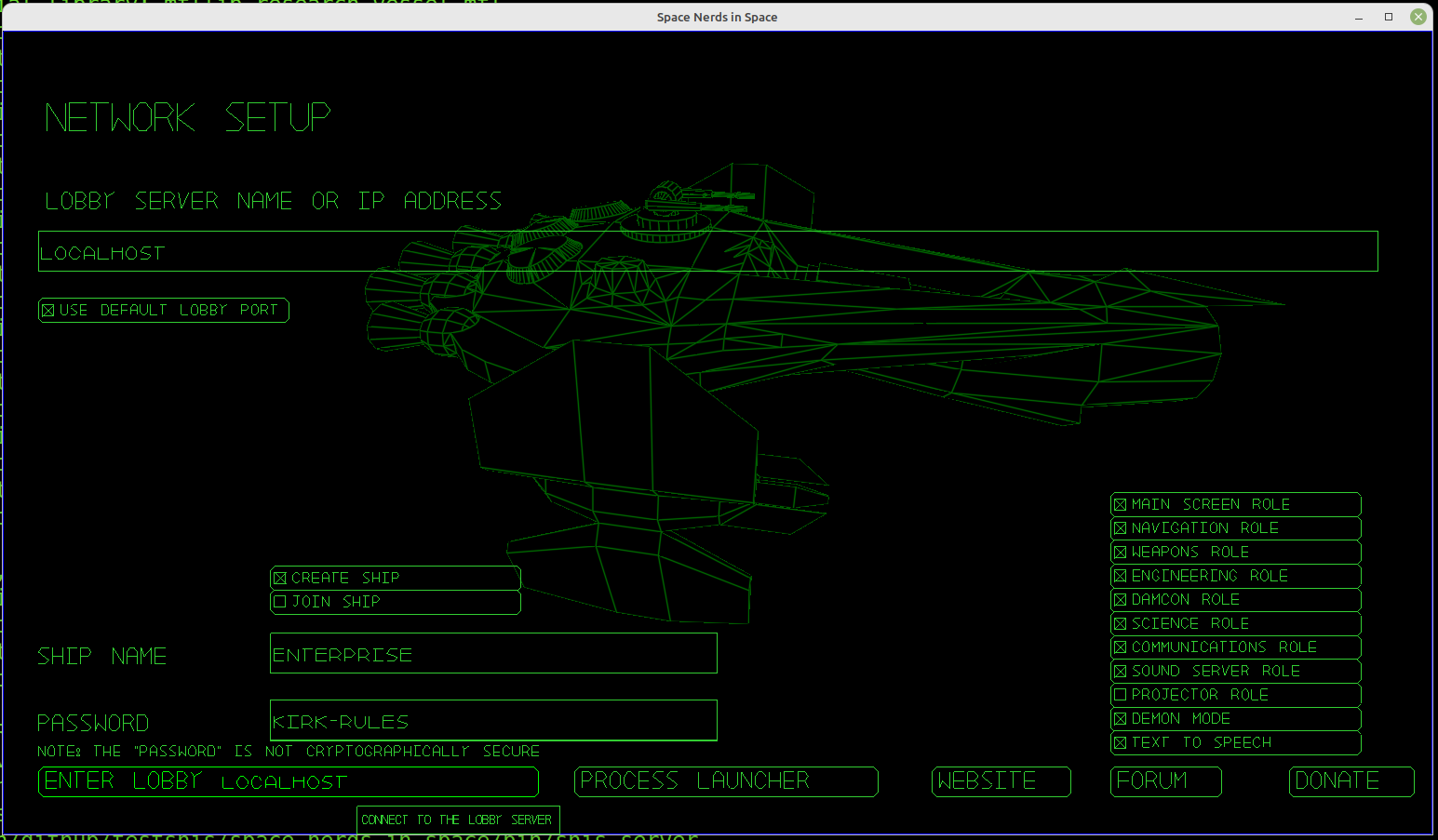Click the Space Nerds in Space title bar
Image resolution: width=1438 pixels, height=840 pixels.
coord(717,17)
